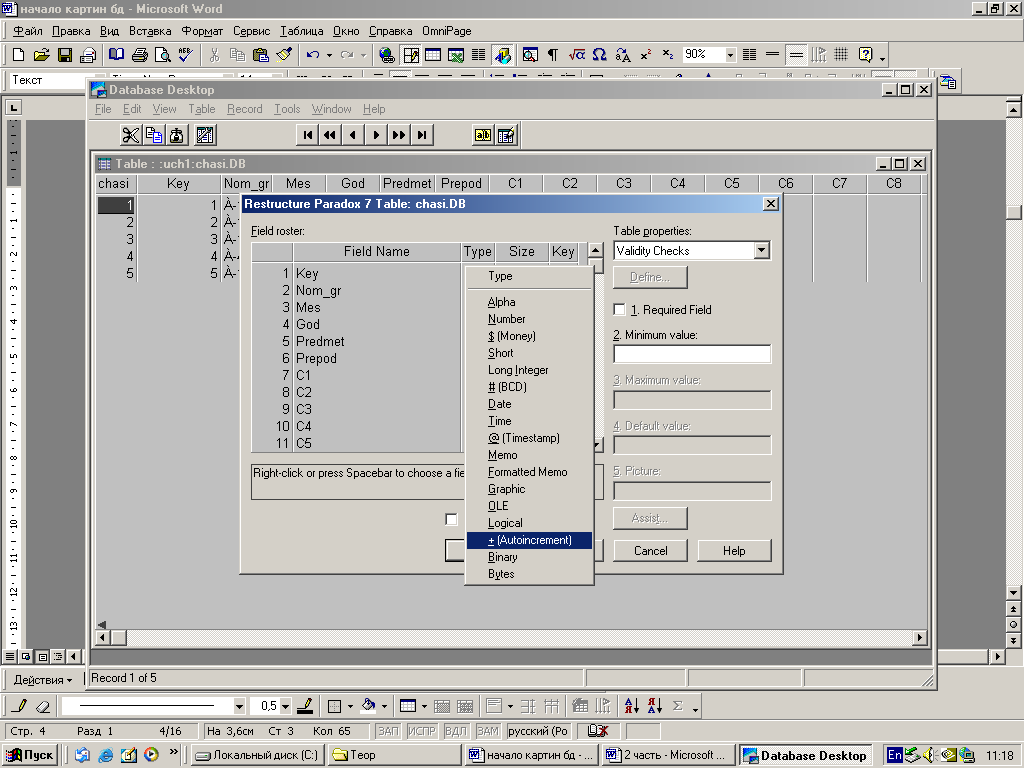Select the table Eraser tool
This screenshot has width=1024, height=768.
pos(42,706)
